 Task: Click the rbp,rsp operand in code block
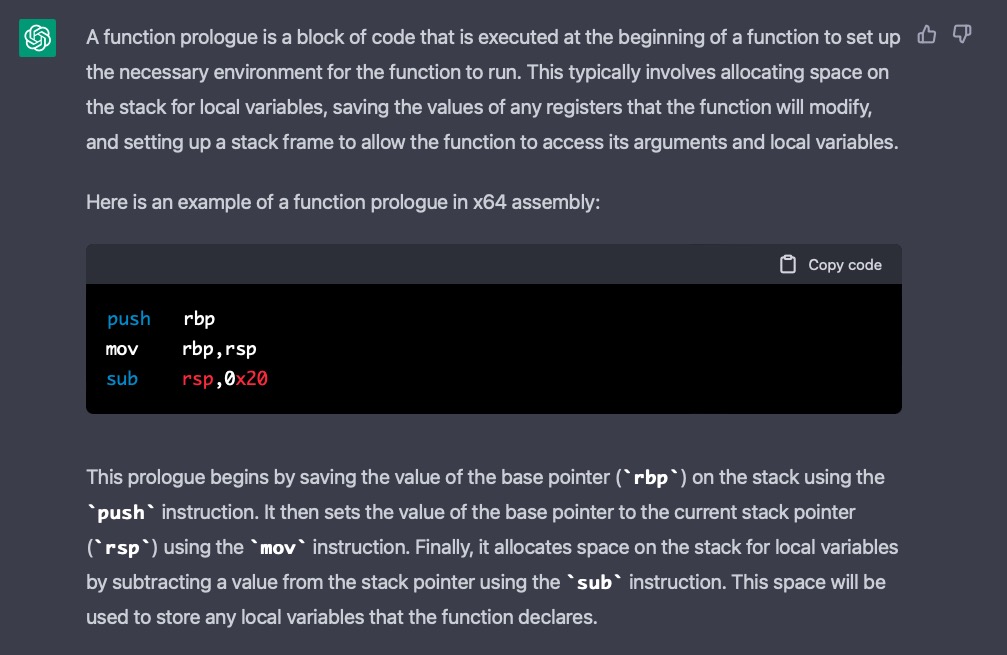point(219,349)
